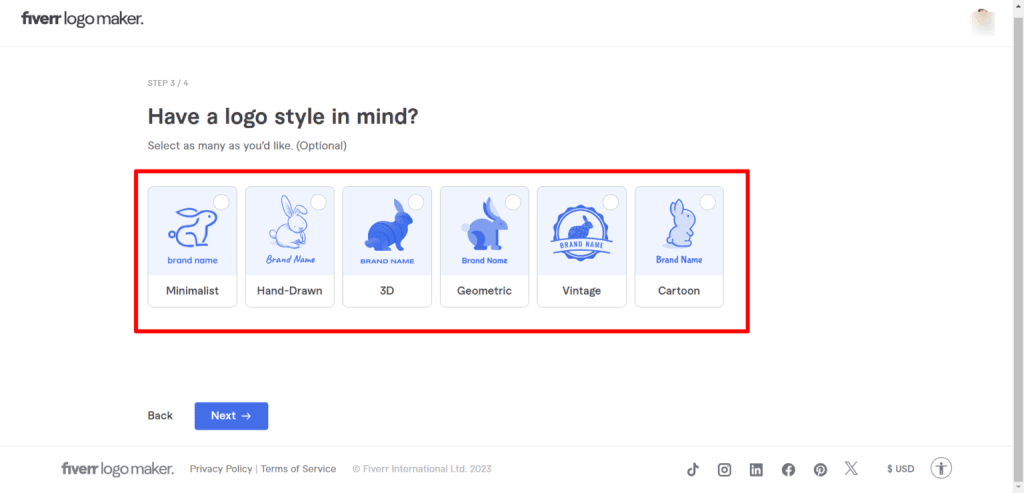The width and height of the screenshot is (1024, 493).
Task: Tick the Vintage style checkbox circle
Action: (611, 202)
